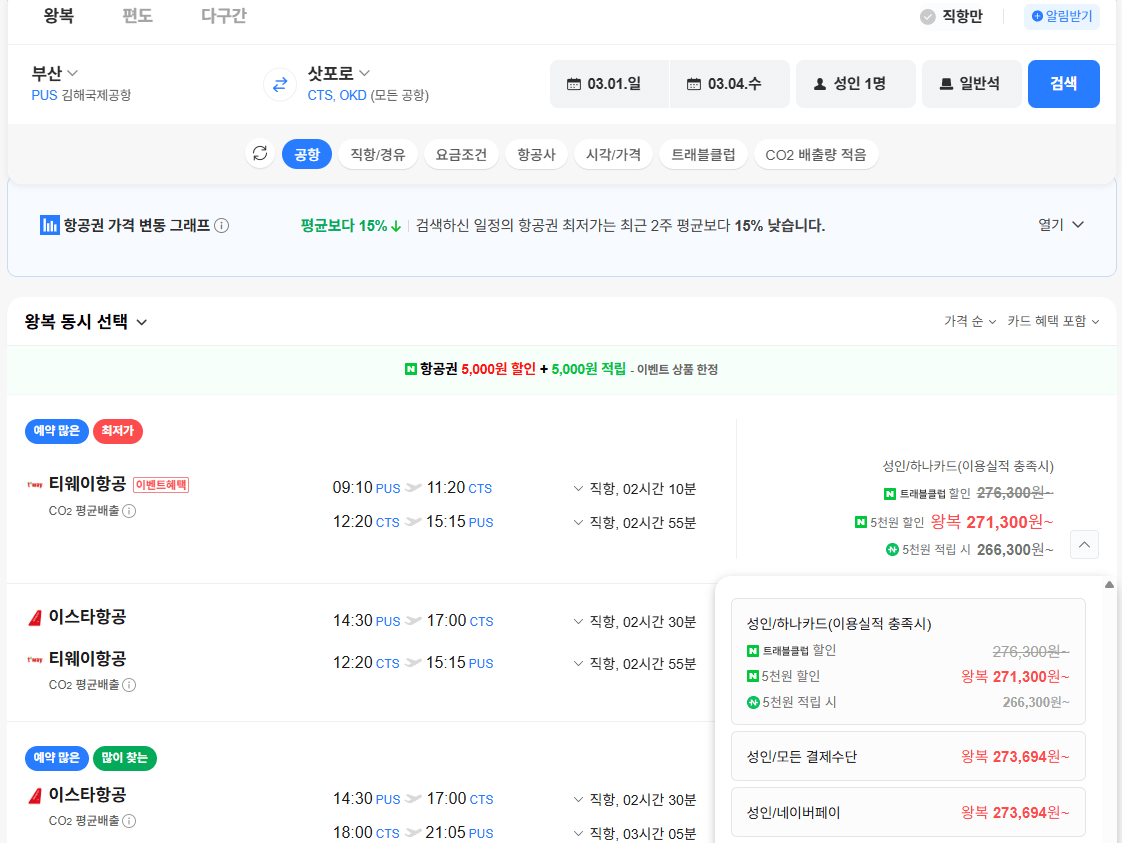Click the seat class icon
The width and height of the screenshot is (1122, 843).
pyautogui.click(x=946, y=84)
